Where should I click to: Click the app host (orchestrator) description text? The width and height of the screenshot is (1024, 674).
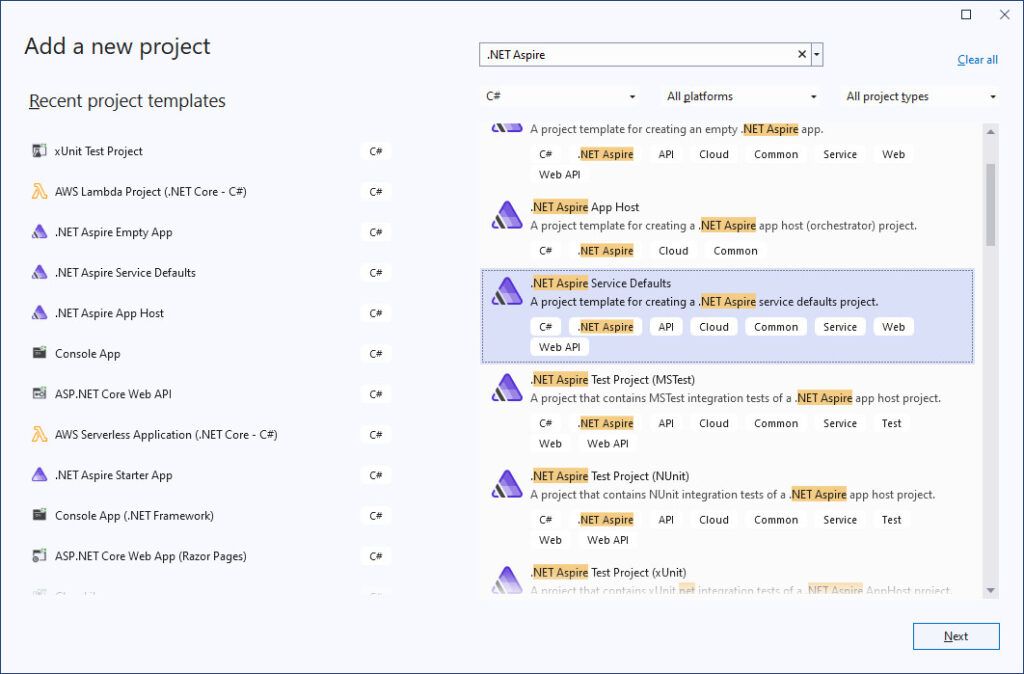(x=724, y=225)
